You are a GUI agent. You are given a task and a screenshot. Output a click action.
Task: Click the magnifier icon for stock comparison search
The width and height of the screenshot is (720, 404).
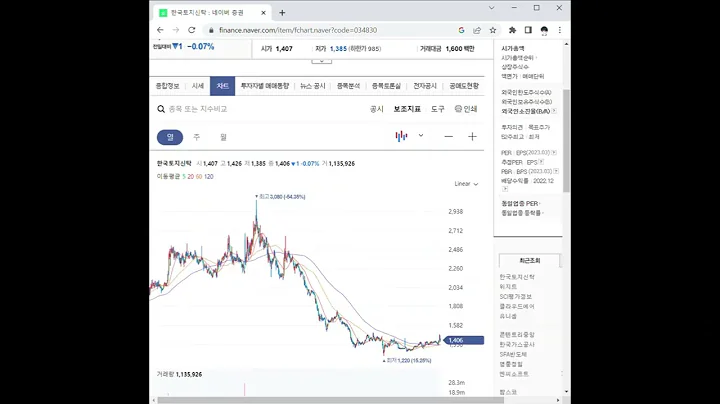pyautogui.click(x=161, y=109)
